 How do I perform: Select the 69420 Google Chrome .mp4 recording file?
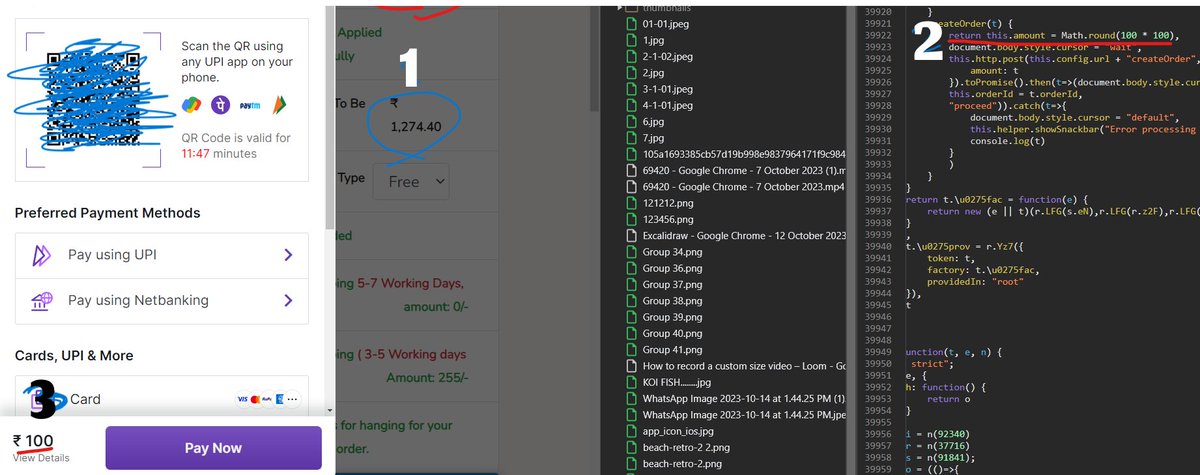point(744,187)
